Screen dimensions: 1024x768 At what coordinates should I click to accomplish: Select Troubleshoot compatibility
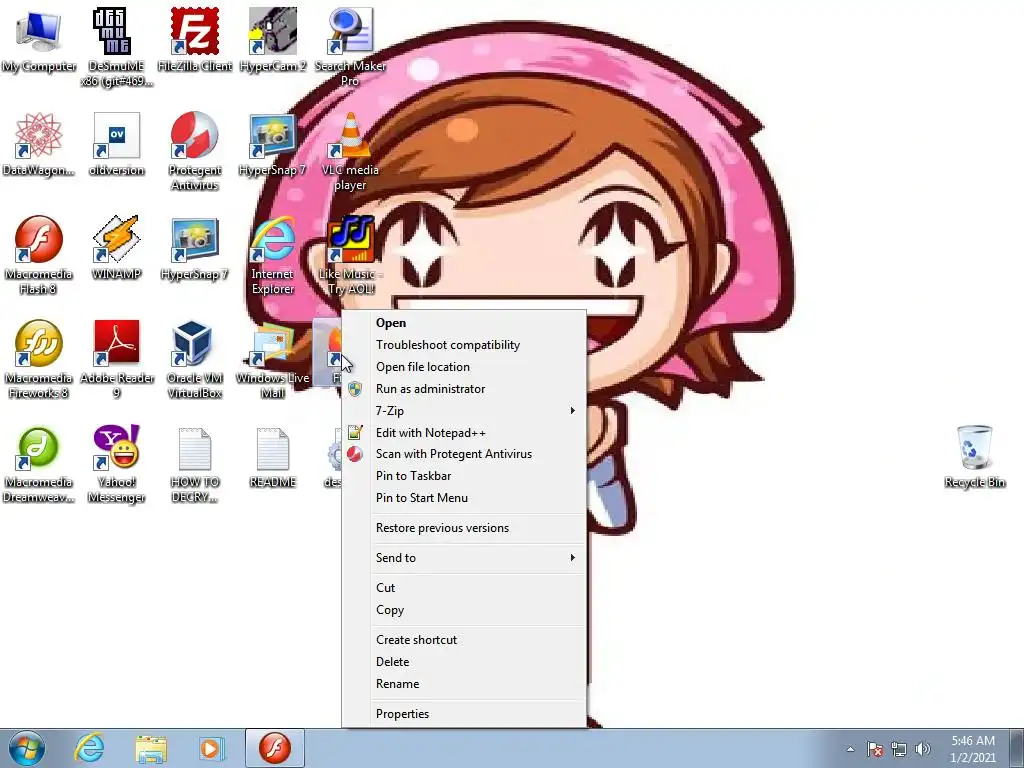pos(464,345)
